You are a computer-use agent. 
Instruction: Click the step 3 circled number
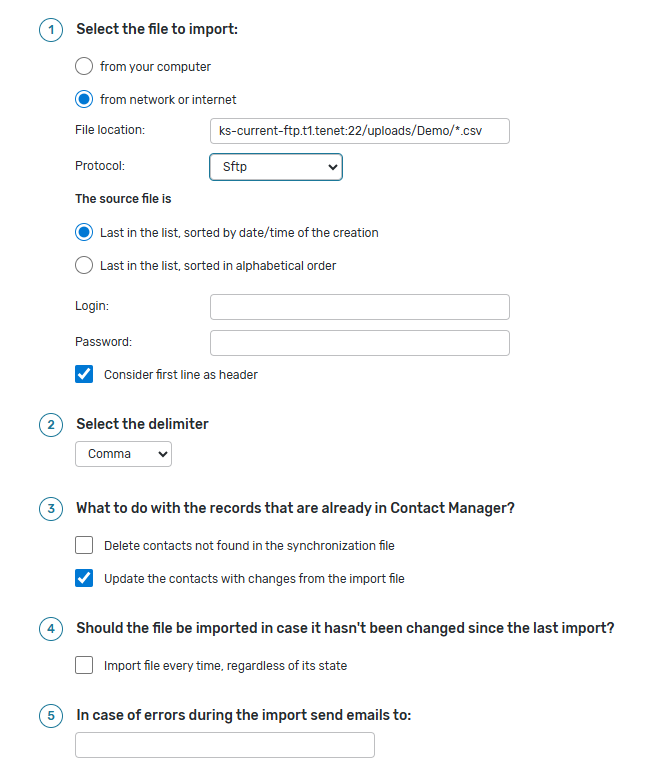pyautogui.click(x=50, y=509)
